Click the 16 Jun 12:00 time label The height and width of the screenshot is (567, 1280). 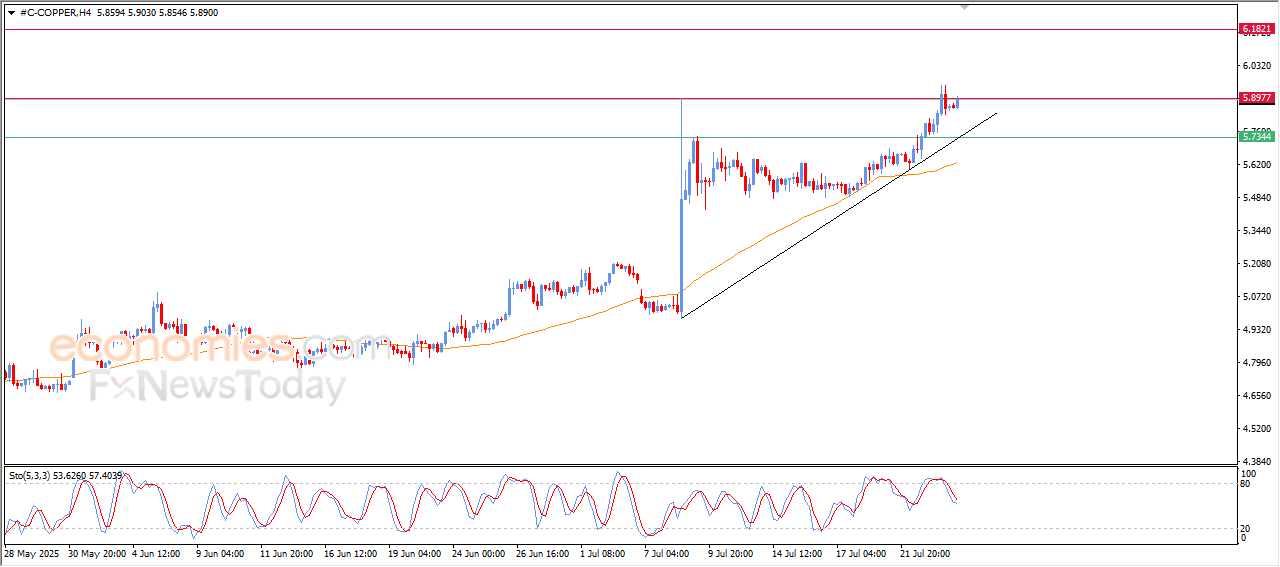pos(350,553)
